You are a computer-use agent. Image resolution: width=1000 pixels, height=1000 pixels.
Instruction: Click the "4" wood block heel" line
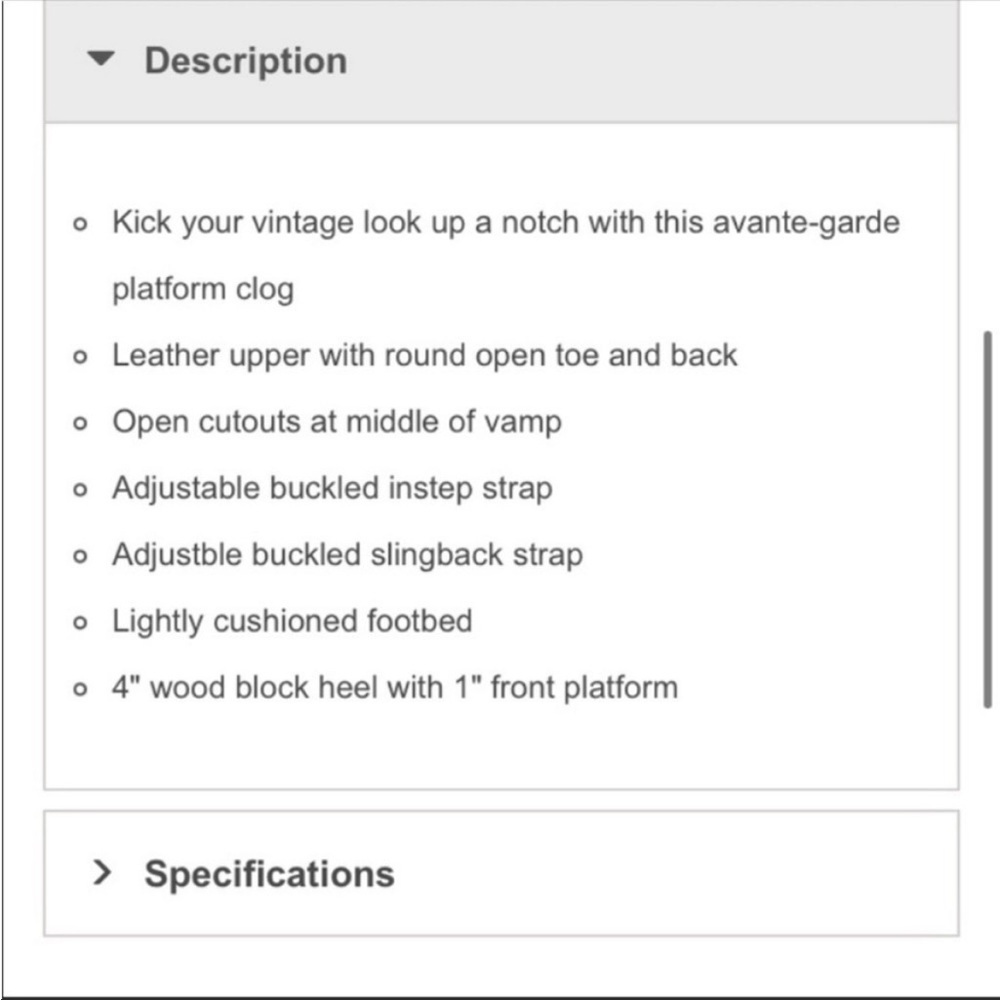(395, 688)
